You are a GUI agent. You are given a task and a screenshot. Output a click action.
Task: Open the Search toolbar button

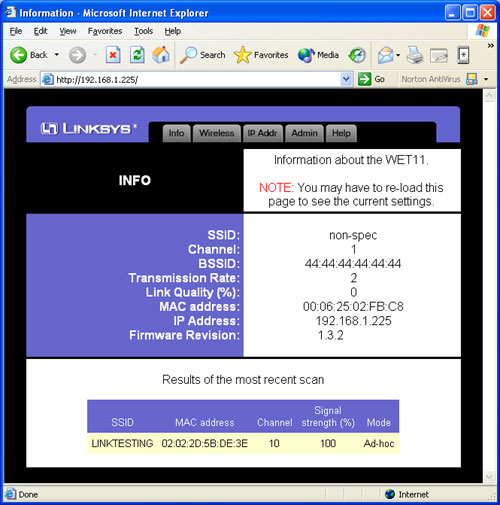point(202,55)
